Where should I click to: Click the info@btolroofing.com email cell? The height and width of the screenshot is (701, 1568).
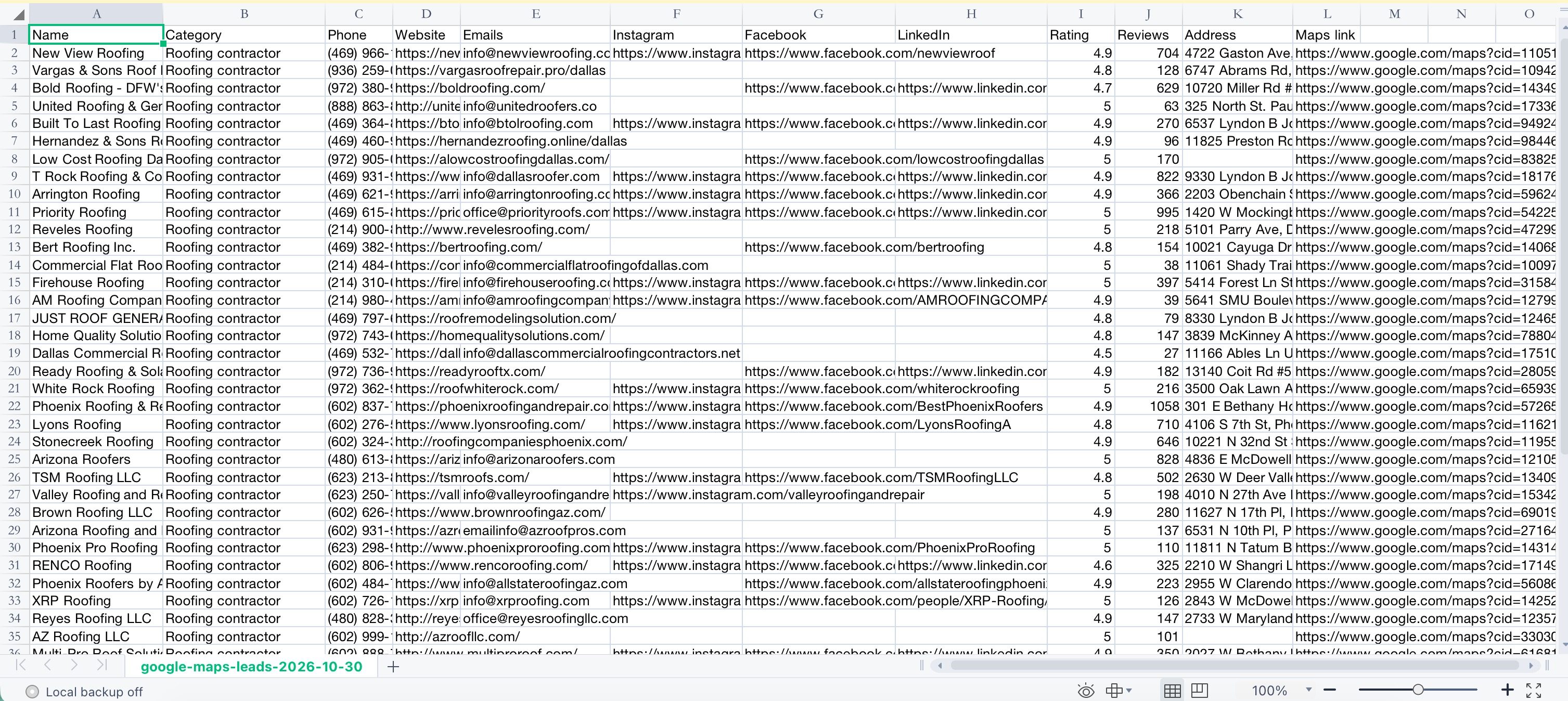coord(535,124)
